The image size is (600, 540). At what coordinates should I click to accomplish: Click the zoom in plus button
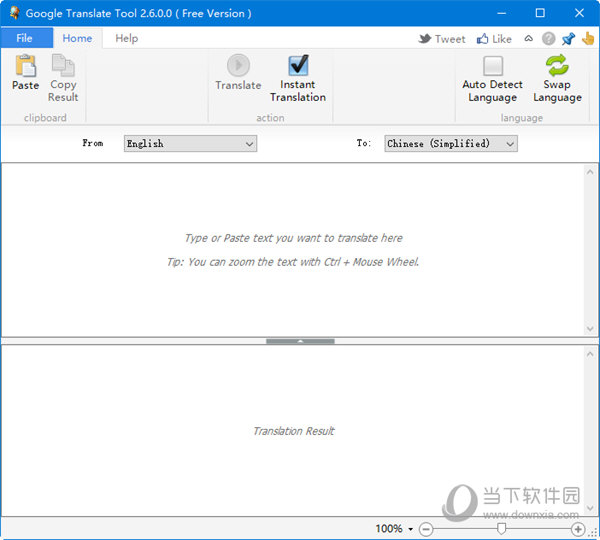pos(578,529)
